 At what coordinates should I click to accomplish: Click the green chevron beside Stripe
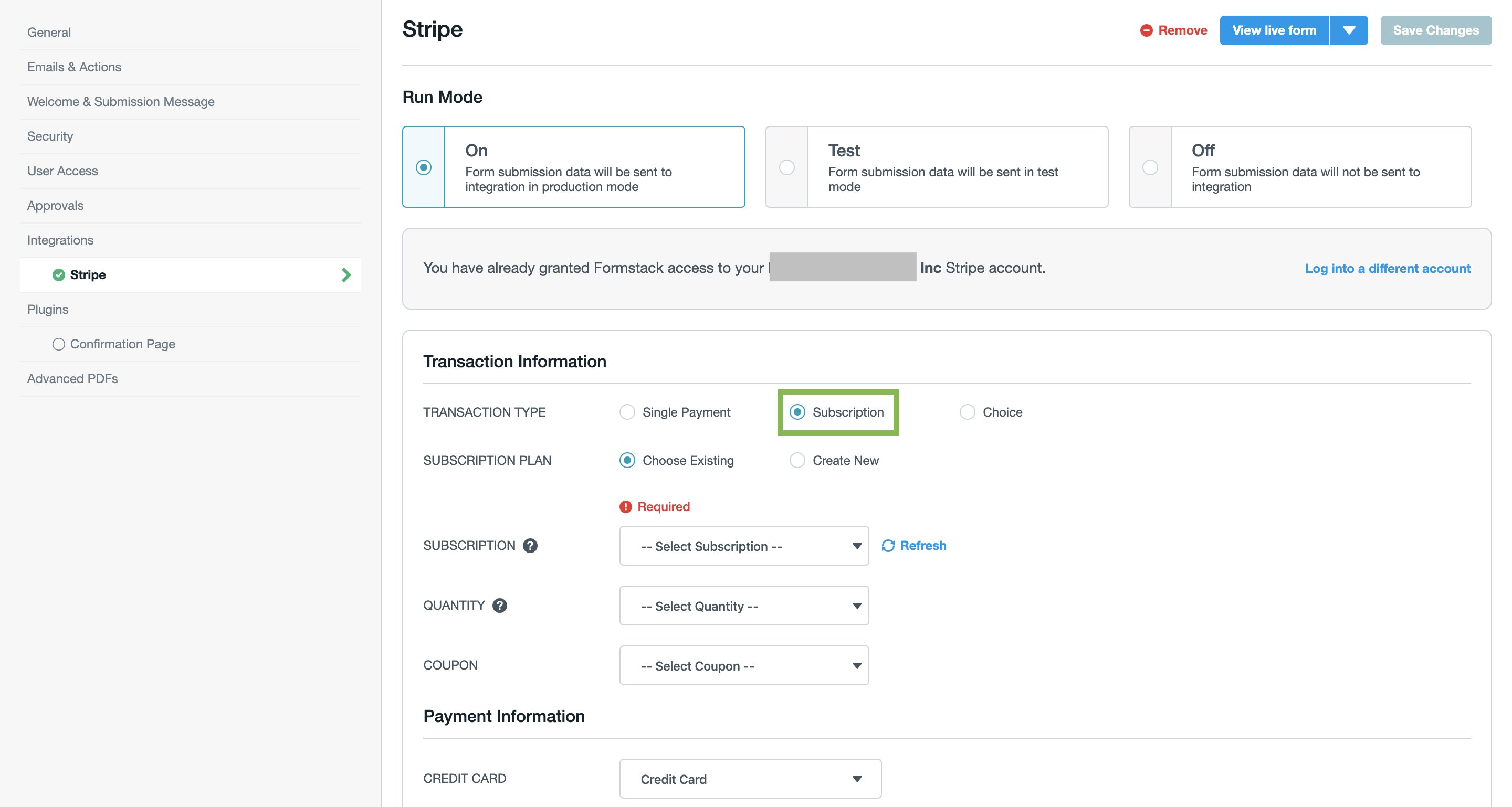[346, 274]
